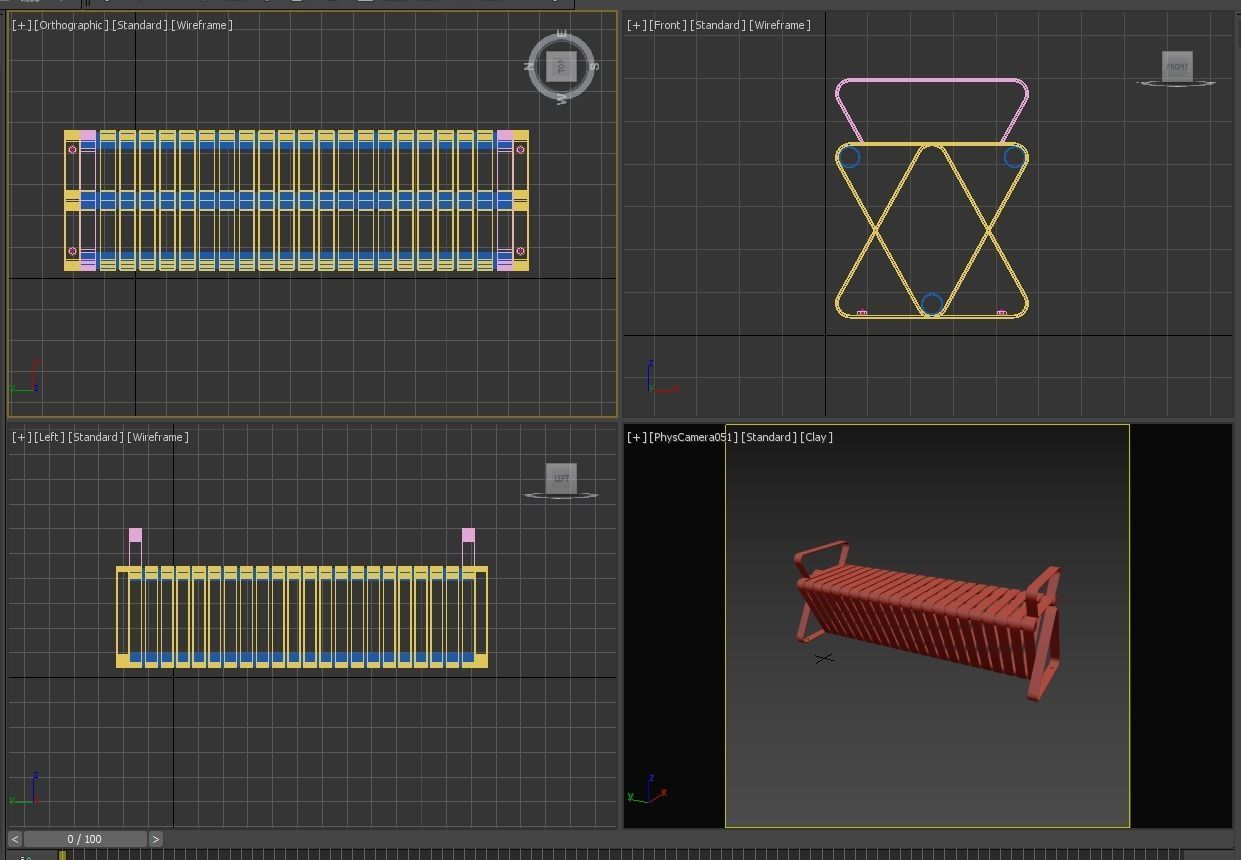Click the LEFT ViewCube in the Left viewport

coord(561,478)
